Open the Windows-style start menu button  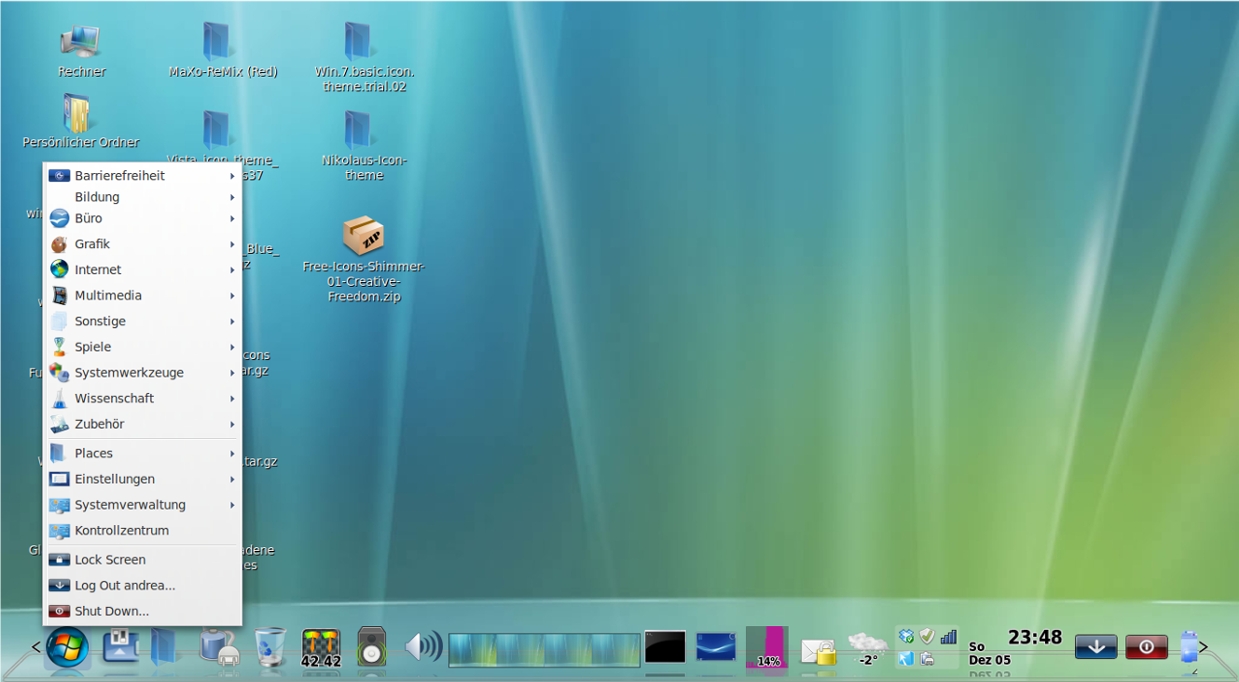67,648
